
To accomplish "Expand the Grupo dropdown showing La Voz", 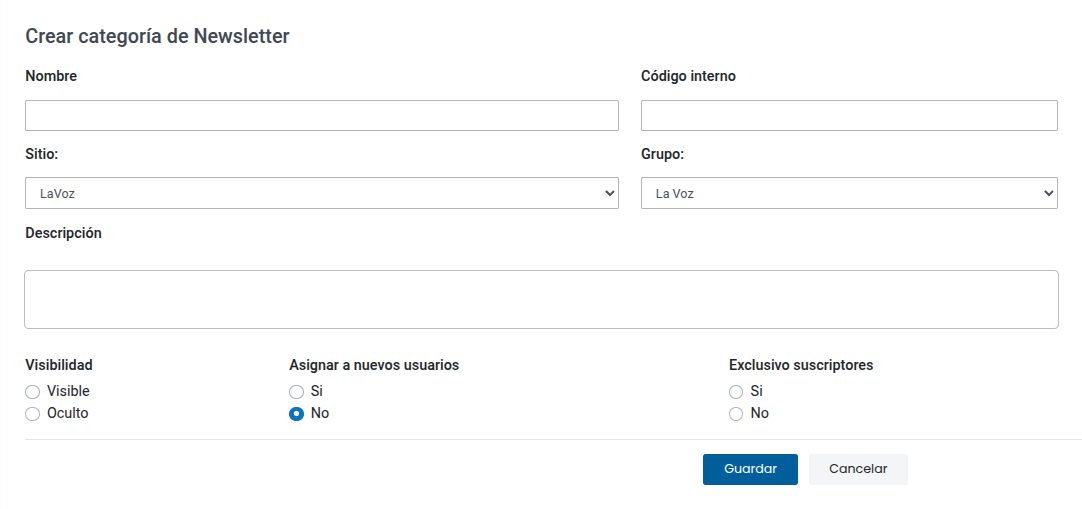I will 848,193.
